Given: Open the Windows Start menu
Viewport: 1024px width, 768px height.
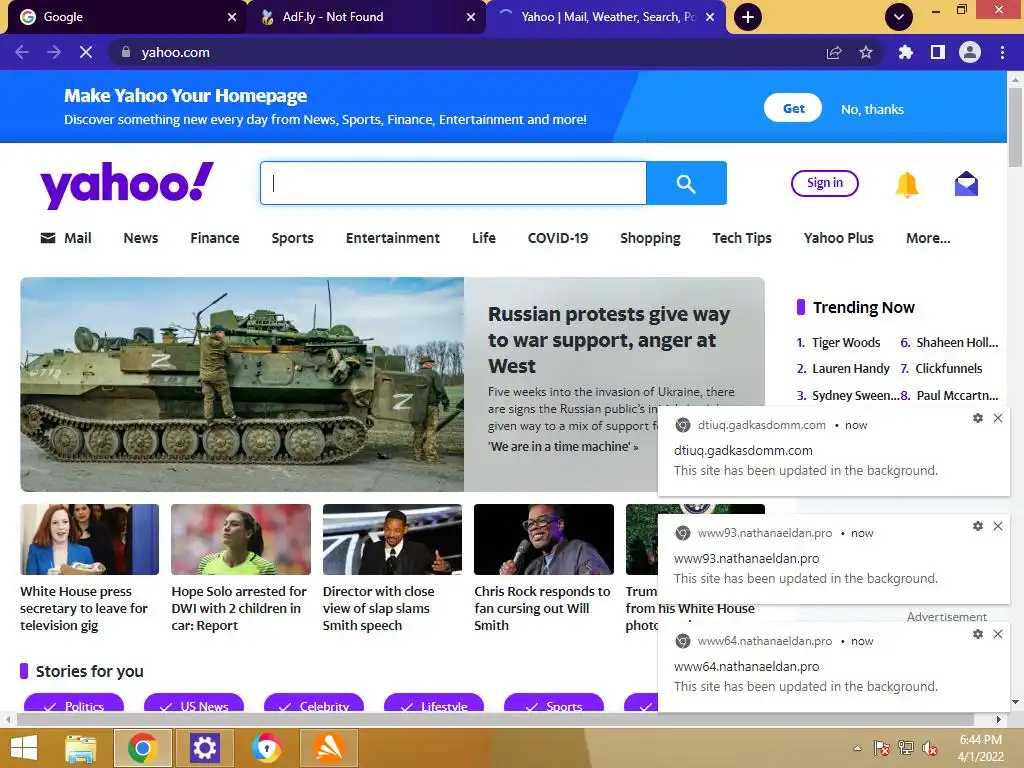Looking at the screenshot, I should coord(24,748).
